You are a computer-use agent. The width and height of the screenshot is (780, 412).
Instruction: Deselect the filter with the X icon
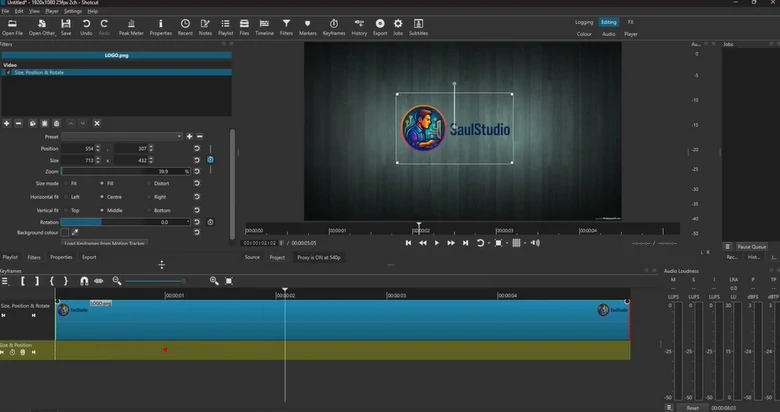pyautogui.click(x=97, y=123)
